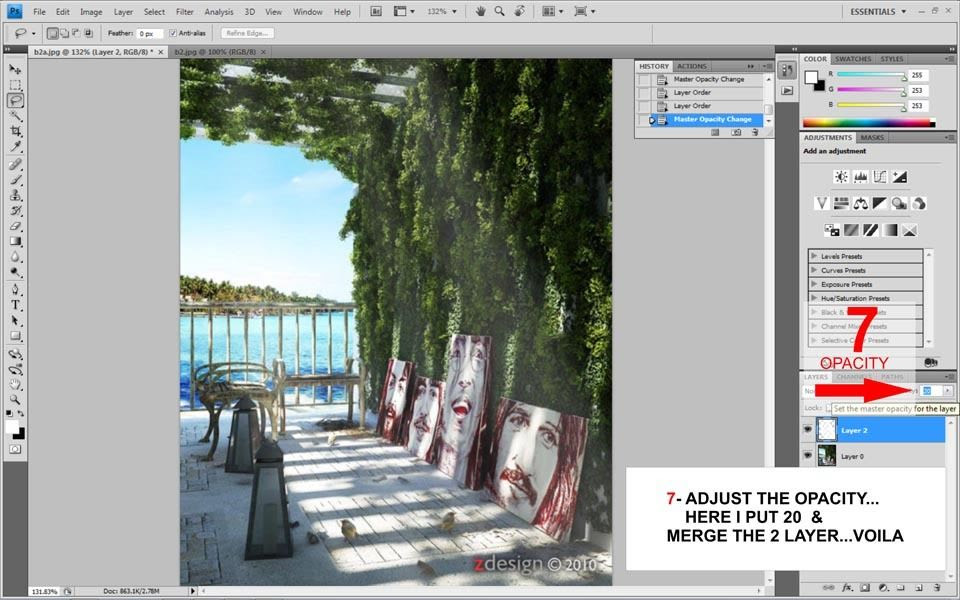Viewport: 960px width, 600px height.
Task: Delete current history state trash icon
Action: coord(755,132)
